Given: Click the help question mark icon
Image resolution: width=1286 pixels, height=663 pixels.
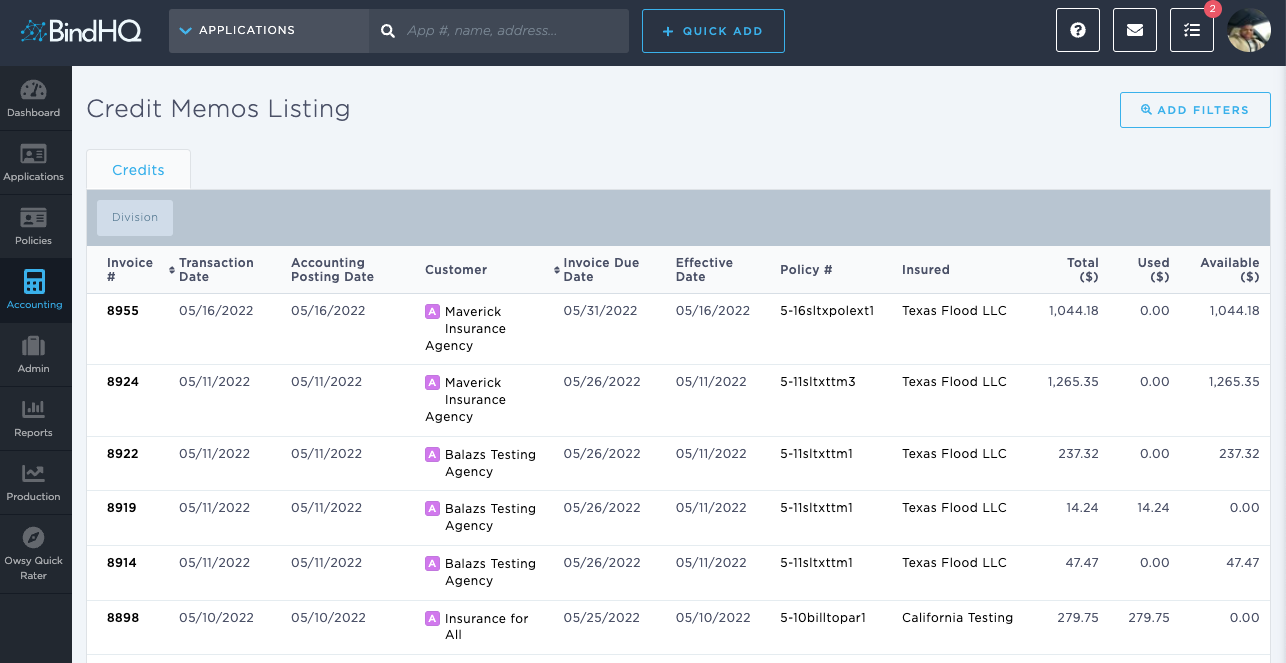Looking at the screenshot, I should click(1078, 31).
